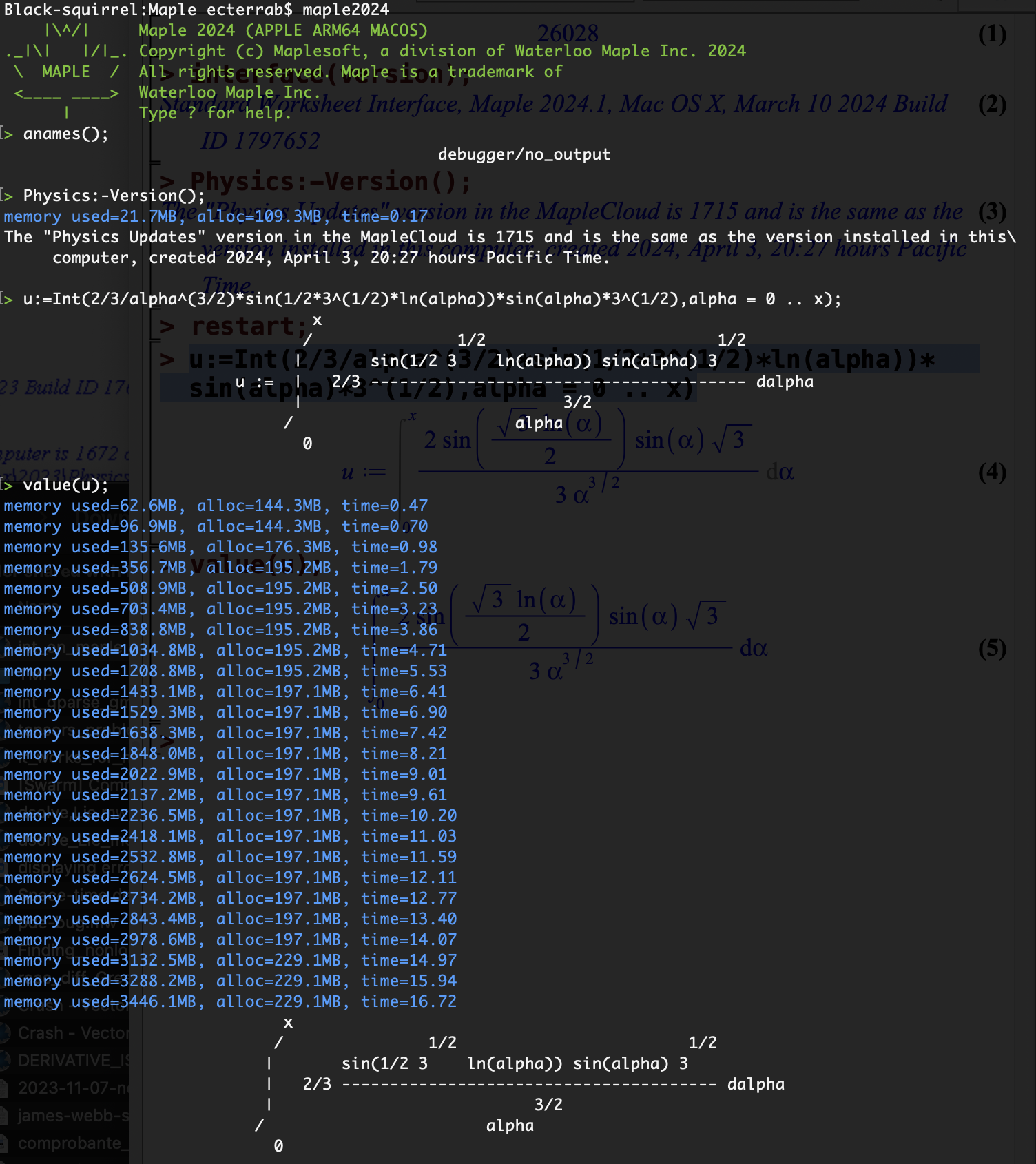Screen dimensions: 1036x1164
Task: Click the memory line with used=3132.5MB
Action: point(230,960)
